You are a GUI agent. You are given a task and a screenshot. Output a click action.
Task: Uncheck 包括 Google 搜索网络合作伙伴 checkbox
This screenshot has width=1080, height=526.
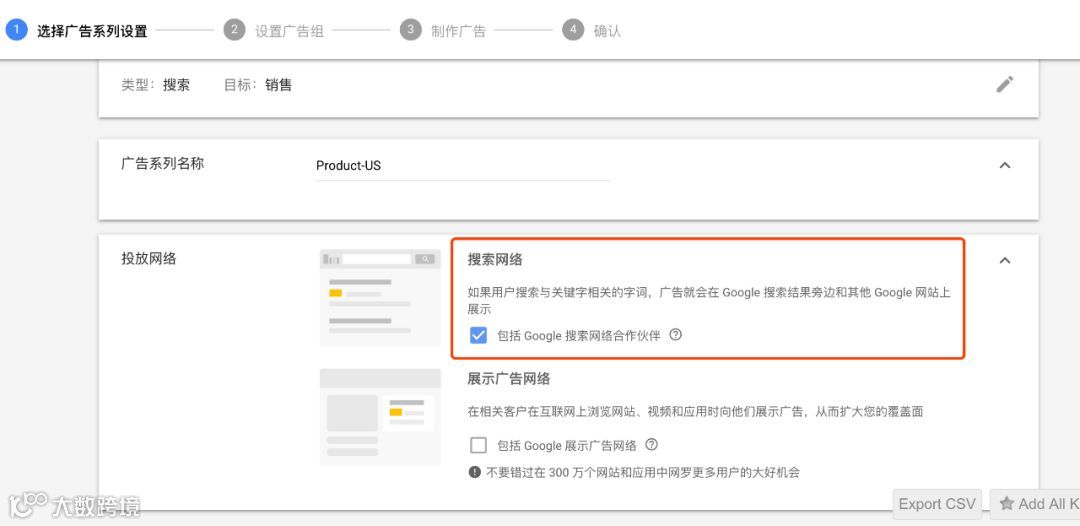[478, 335]
